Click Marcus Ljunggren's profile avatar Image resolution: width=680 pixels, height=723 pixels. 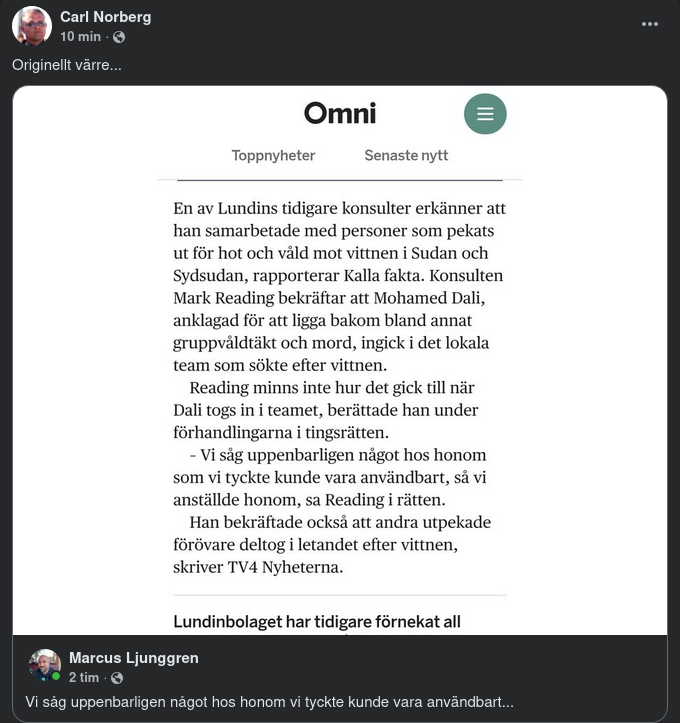coord(44,666)
